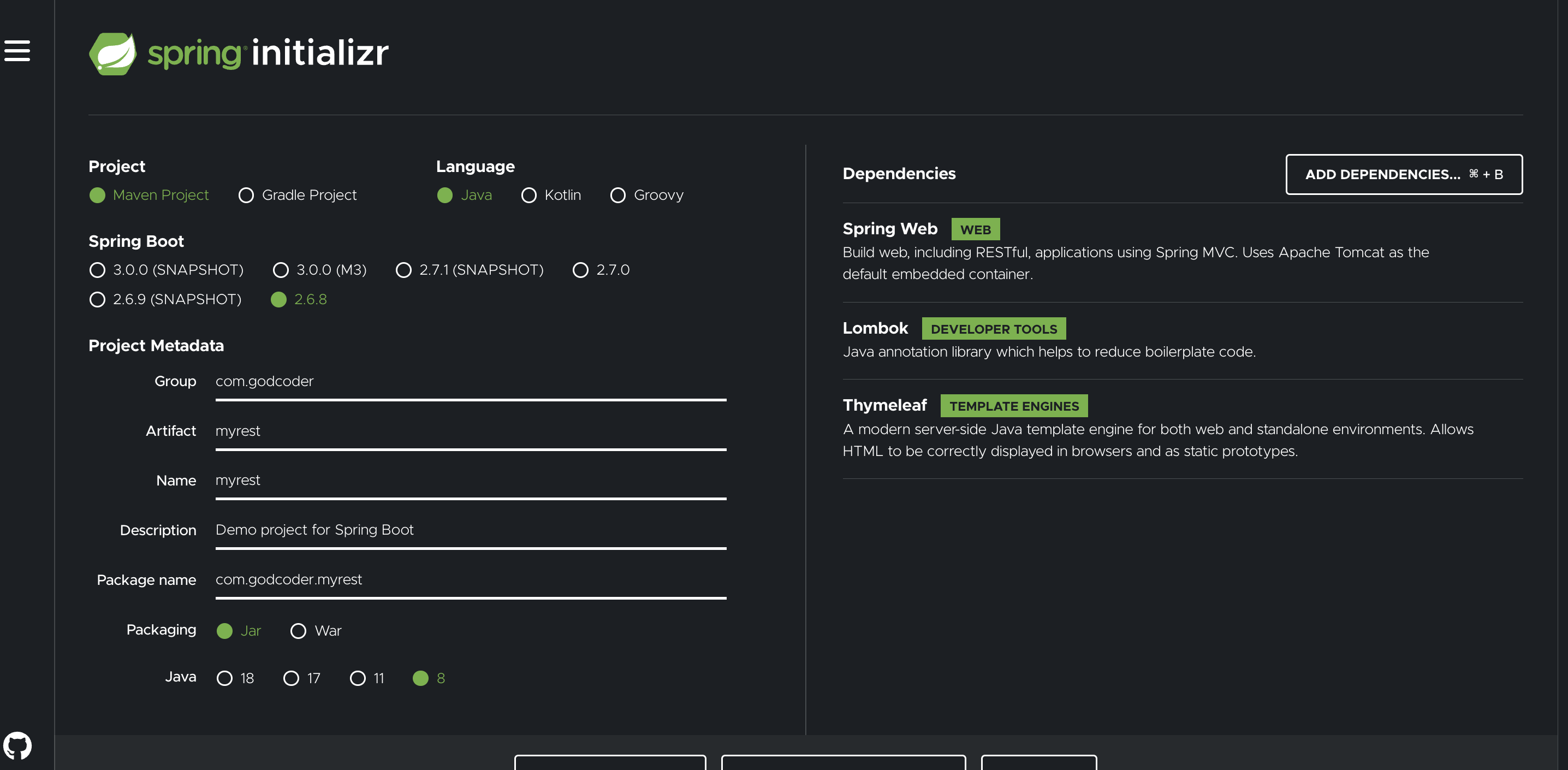Image resolution: width=1568 pixels, height=770 pixels.
Task: Select Java version 11
Action: (358, 678)
